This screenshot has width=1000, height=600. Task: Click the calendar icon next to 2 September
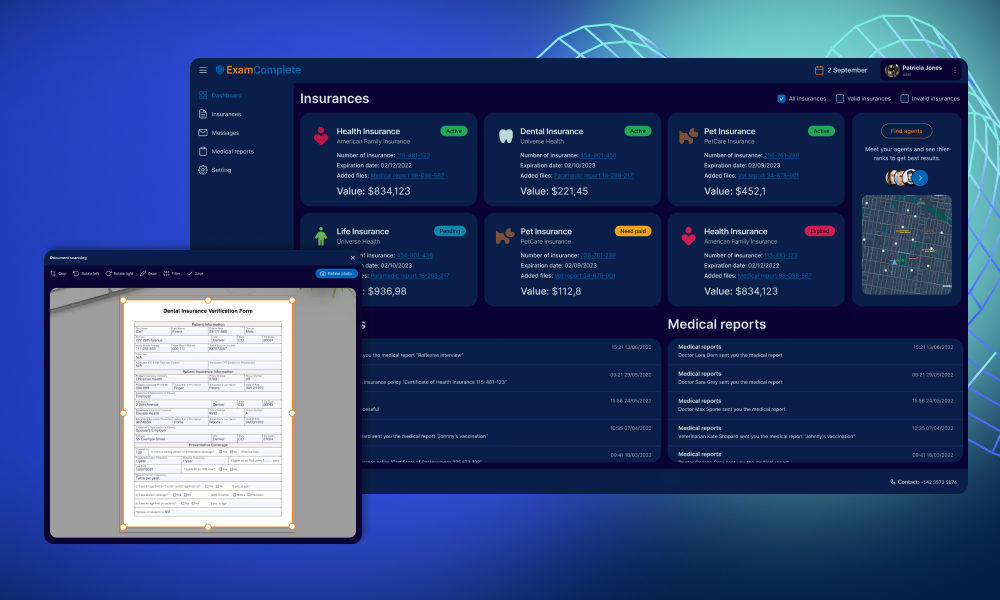click(x=819, y=70)
